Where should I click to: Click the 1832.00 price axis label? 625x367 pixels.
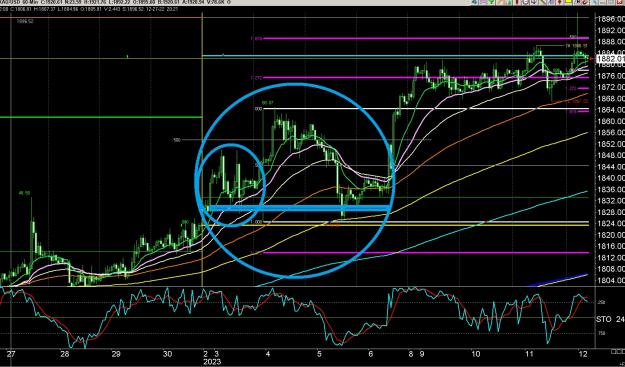(610, 201)
